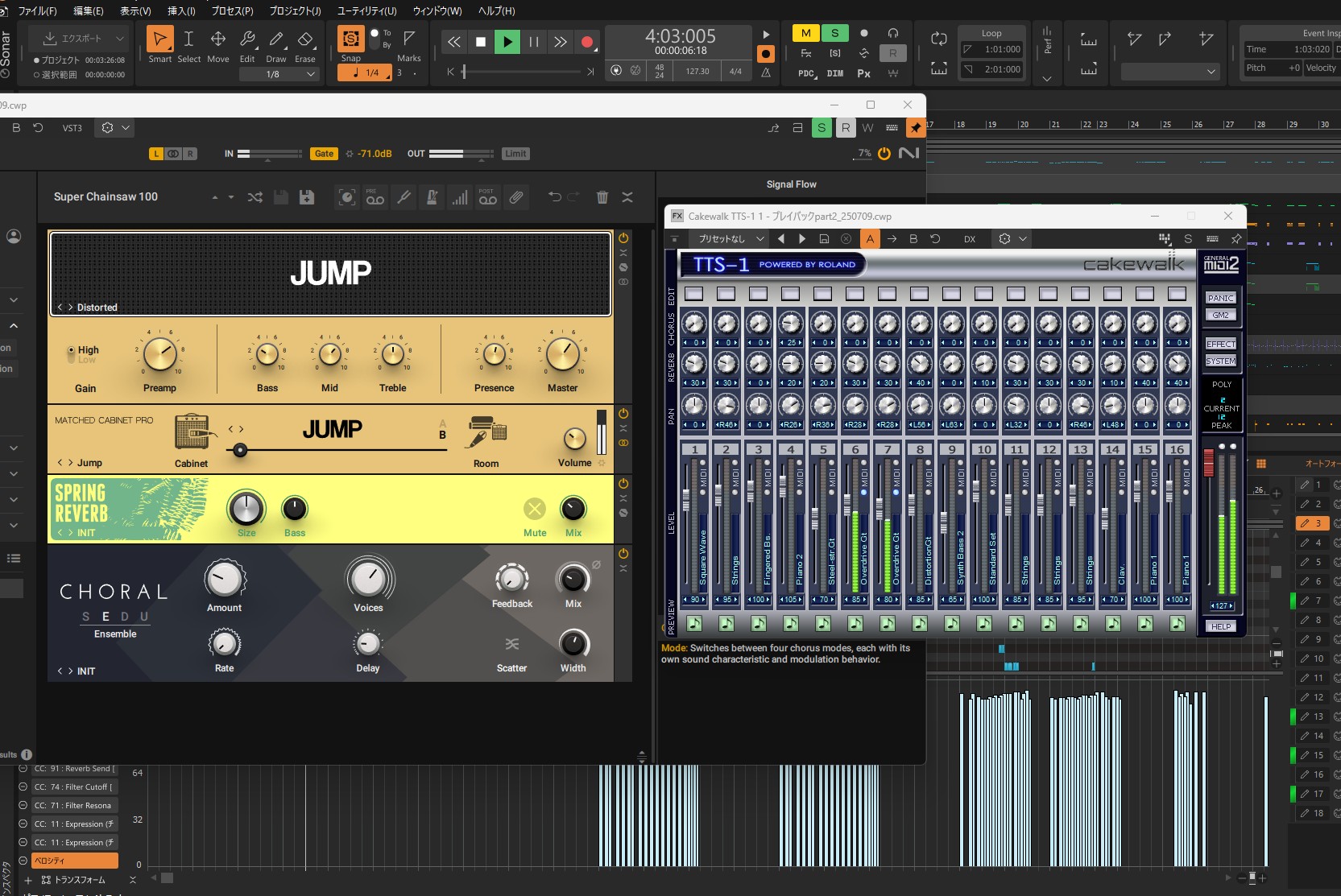Toggle the Loop on/off icon
Image resolution: width=1341 pixels, height=896 pixels.
tap(939, 39)
